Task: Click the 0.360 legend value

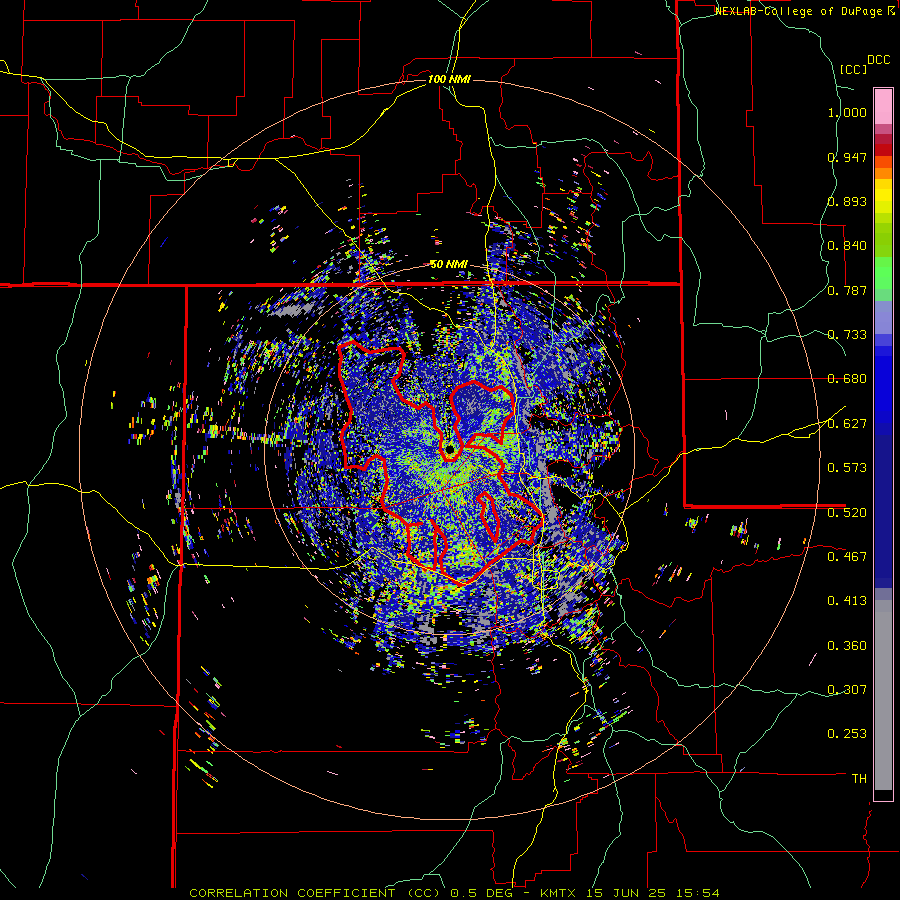Action: click(847, 646)
